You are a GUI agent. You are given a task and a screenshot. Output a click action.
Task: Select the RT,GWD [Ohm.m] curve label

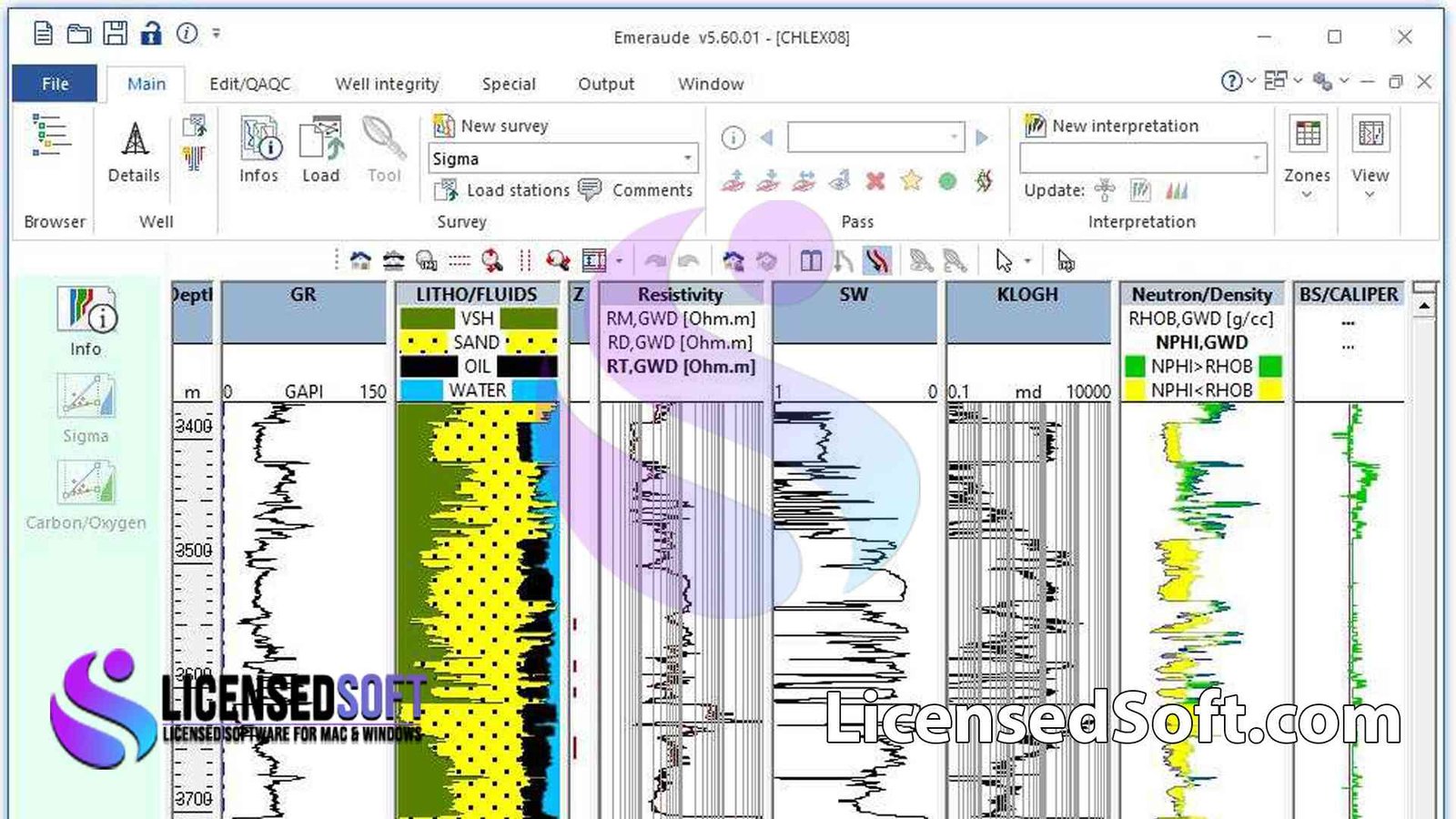coord(682,366)
